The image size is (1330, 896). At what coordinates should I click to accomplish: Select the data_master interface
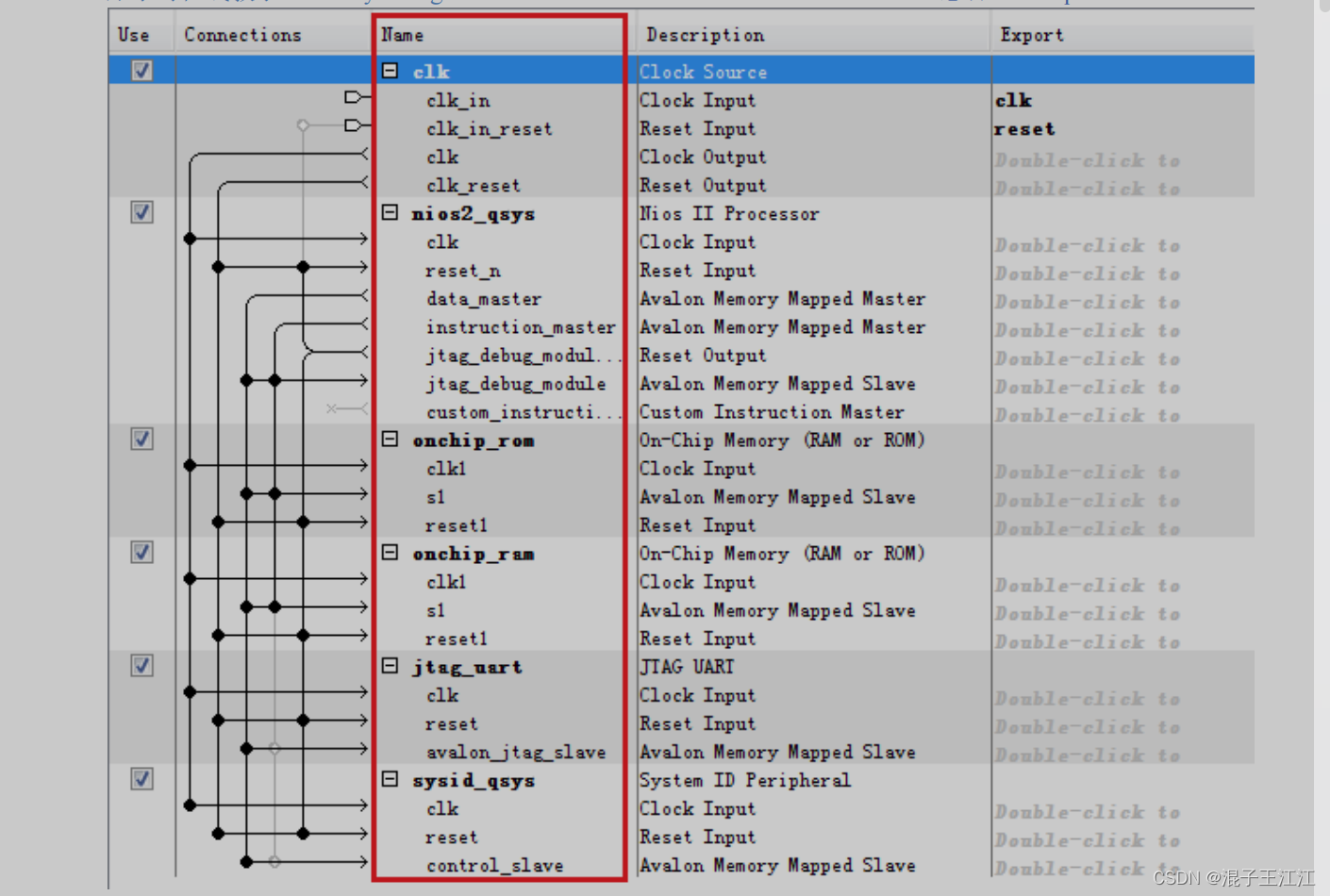484,299
